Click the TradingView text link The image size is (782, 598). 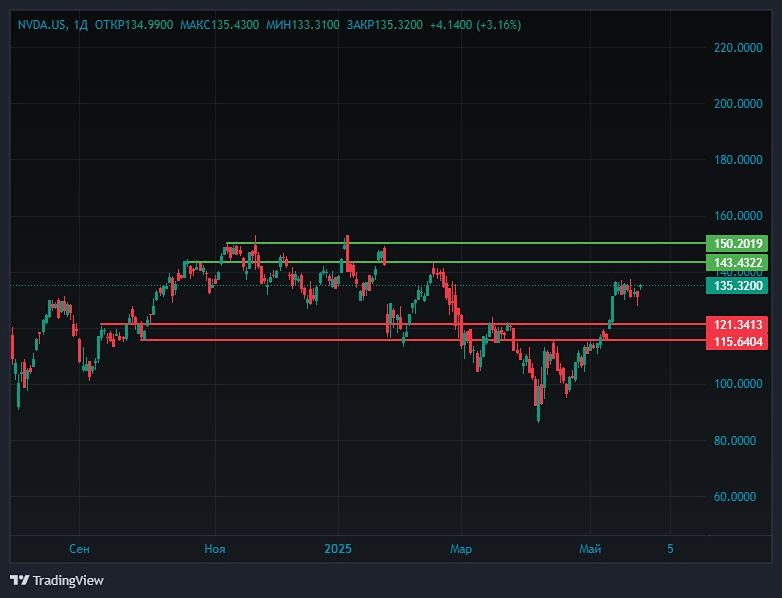[68, 581]
